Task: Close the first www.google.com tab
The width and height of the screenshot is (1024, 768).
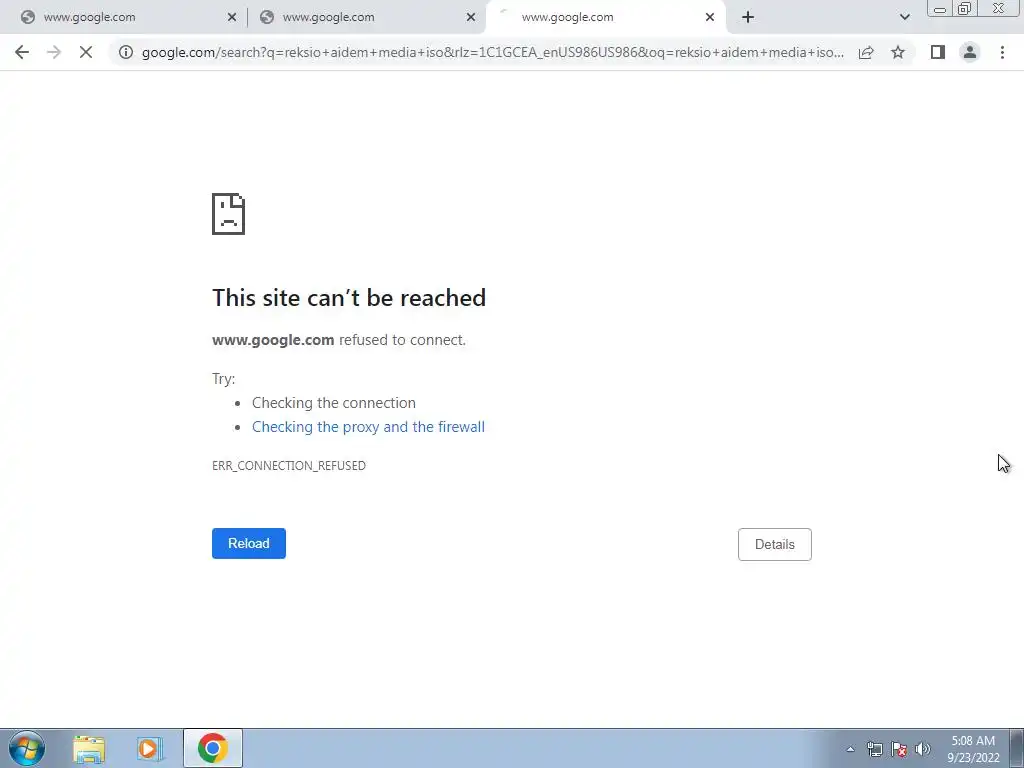Action: pyautogui.click(x=232, y=18)
